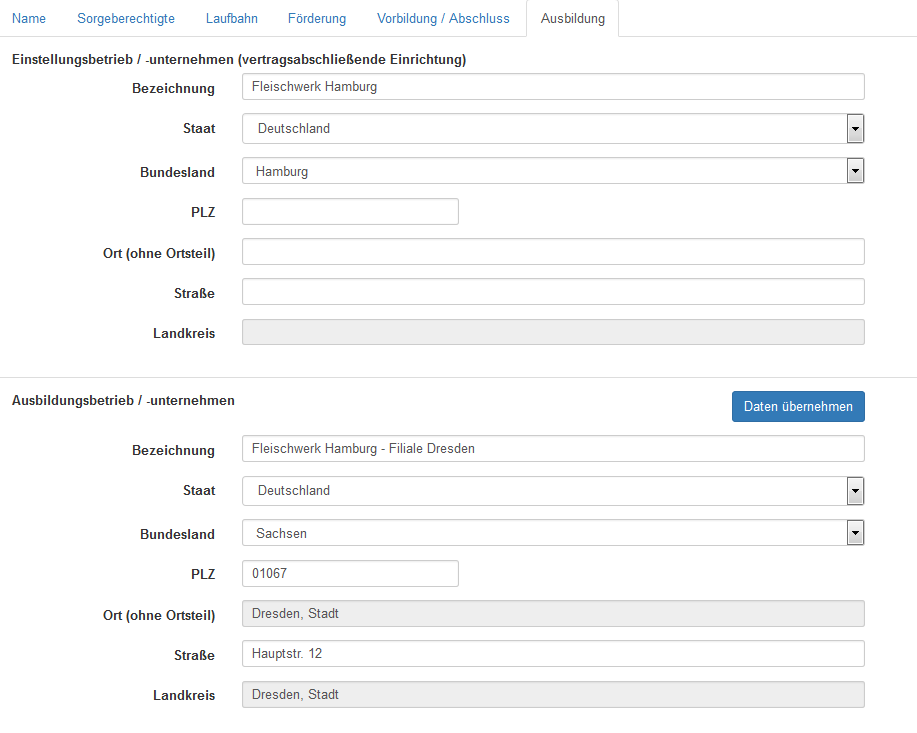Click the Bezeichnung field with Fleischwerk Hamburg
The width and height of the screenshot is (917, 733).
pyautogui.click(x=553, y=87)
